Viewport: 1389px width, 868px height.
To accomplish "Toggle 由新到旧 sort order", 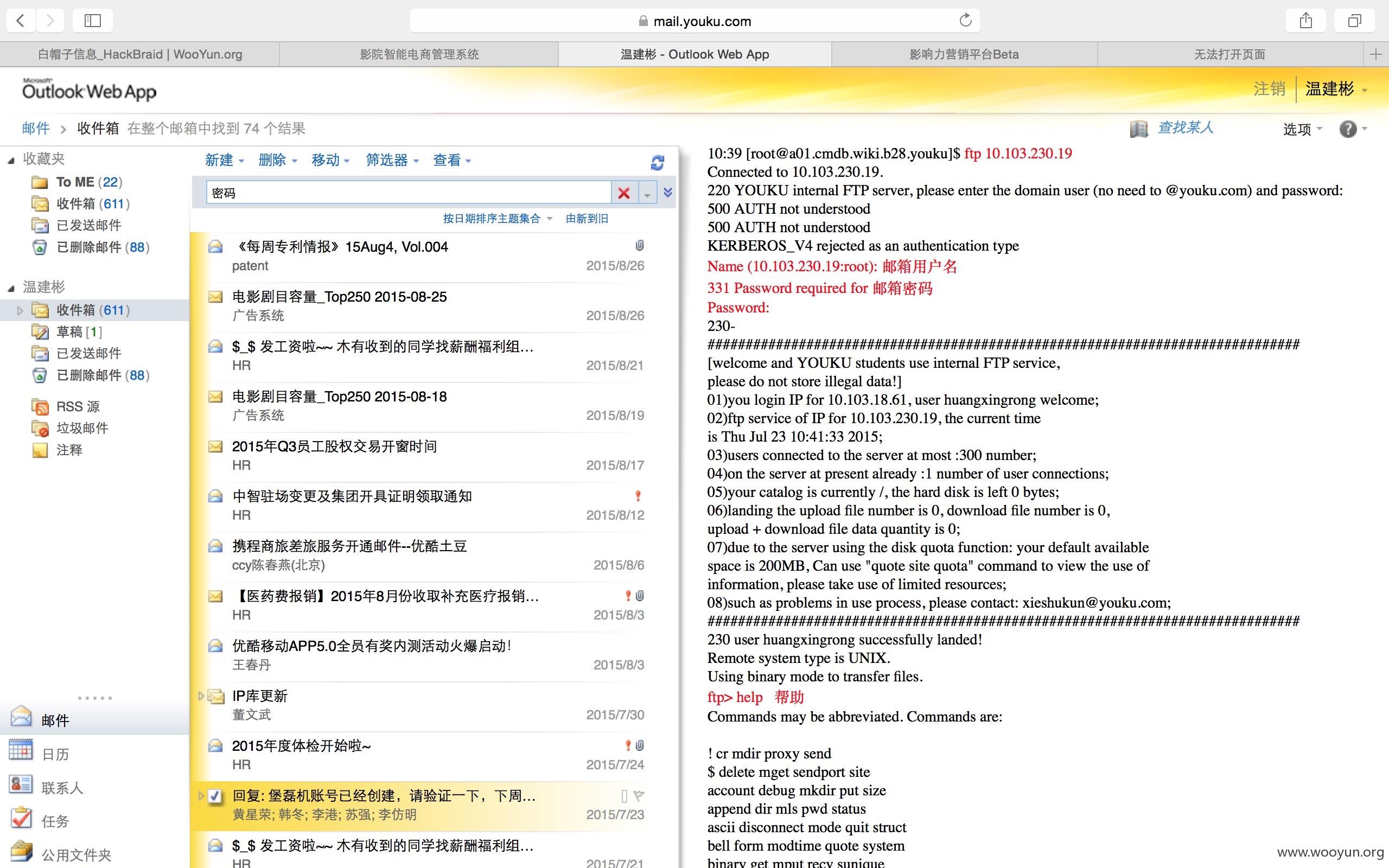I will [x=587, y=219].
